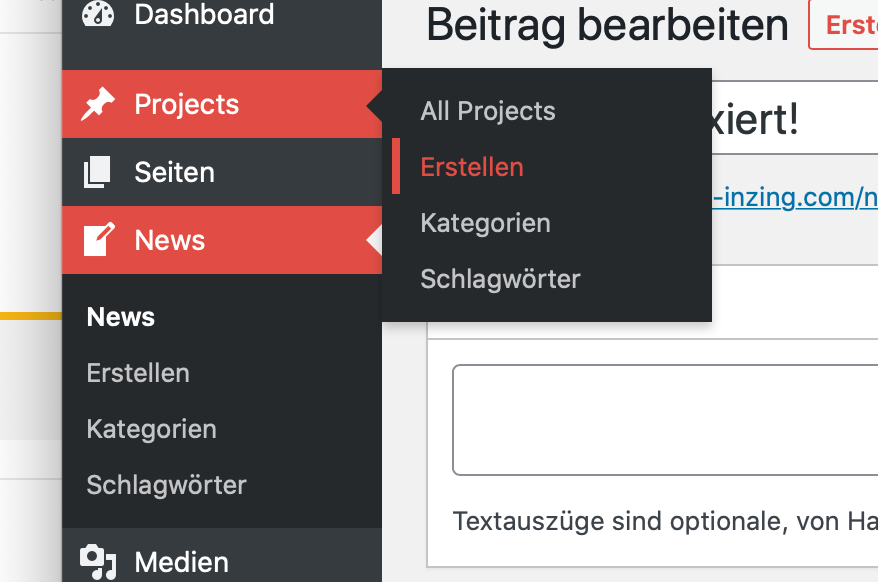878x582 pixels.
Task: Follow the inzing.com permalink link
Action: 795,198
